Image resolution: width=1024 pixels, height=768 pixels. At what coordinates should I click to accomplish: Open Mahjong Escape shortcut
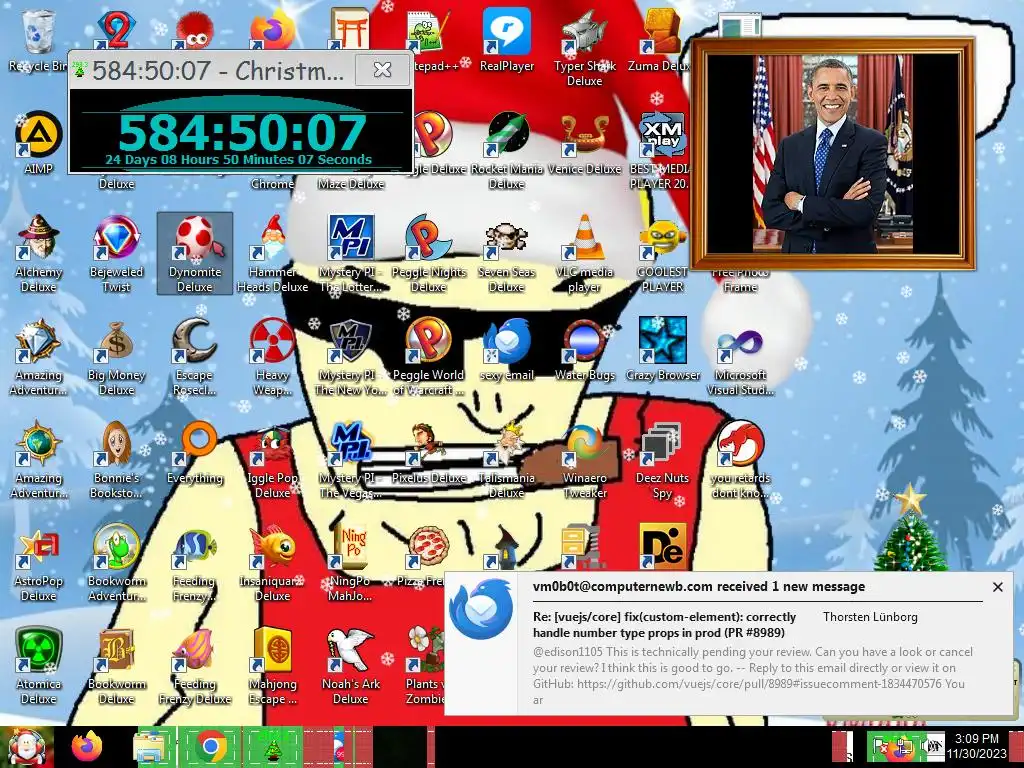272,666
